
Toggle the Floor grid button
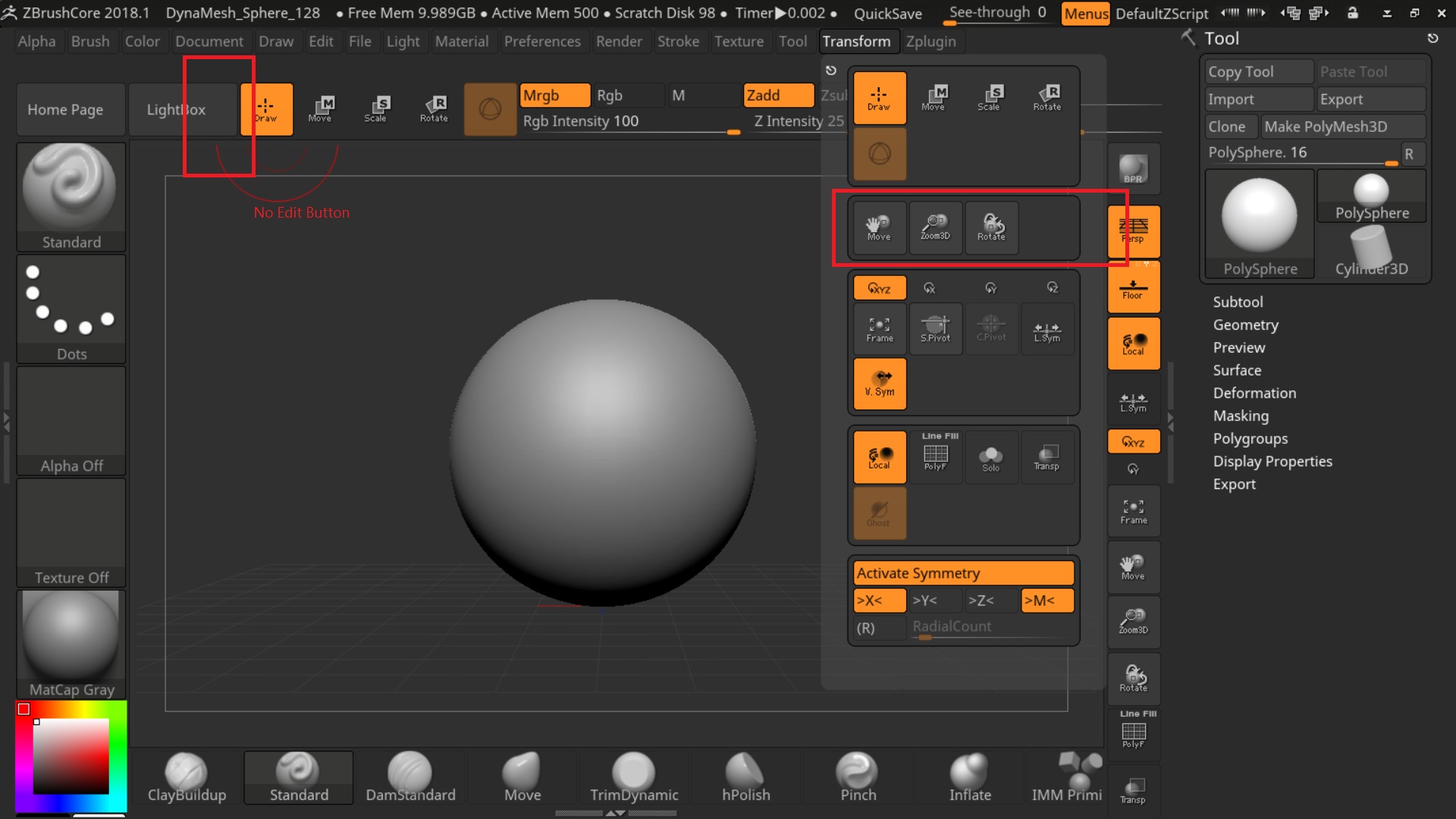click(x=1134, y=287)
